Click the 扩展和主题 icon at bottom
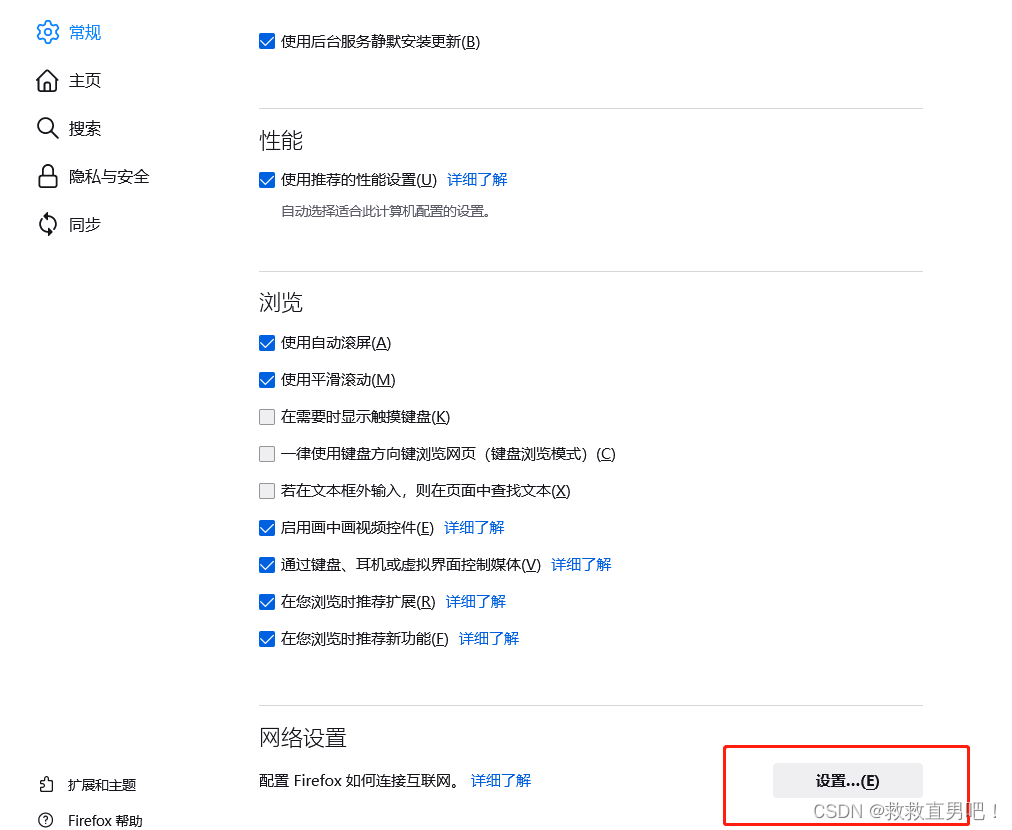This screenshot has height=830, width=1012. tap(47, 784)
